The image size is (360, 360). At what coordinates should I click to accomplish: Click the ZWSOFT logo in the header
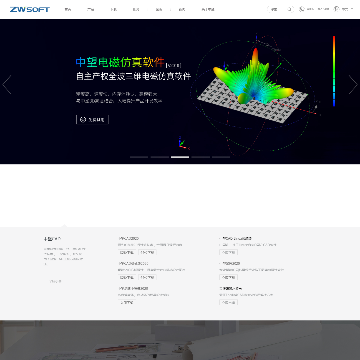(30, 9)
